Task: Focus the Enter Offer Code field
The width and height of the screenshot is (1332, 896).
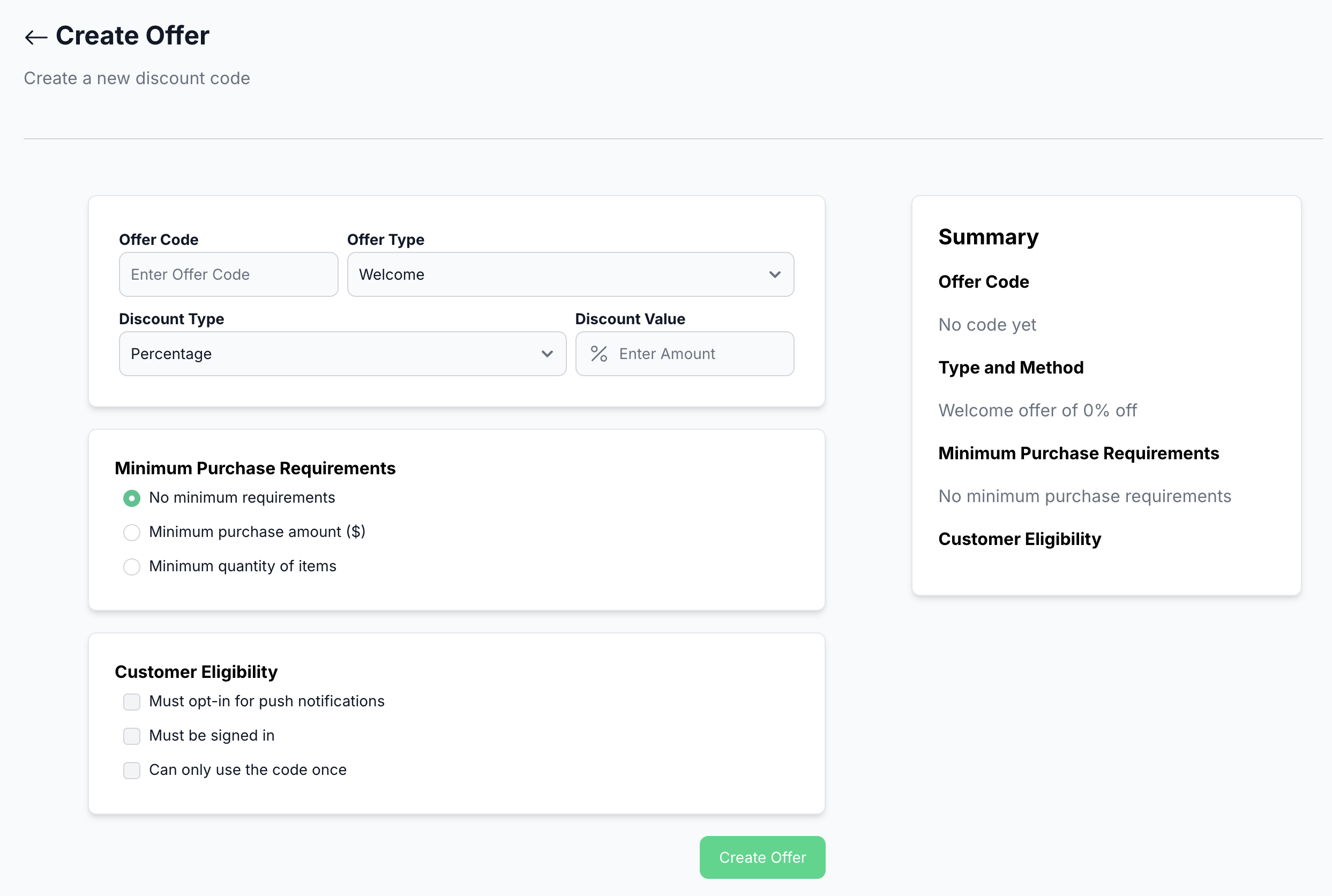Action: tap(228, 274)
